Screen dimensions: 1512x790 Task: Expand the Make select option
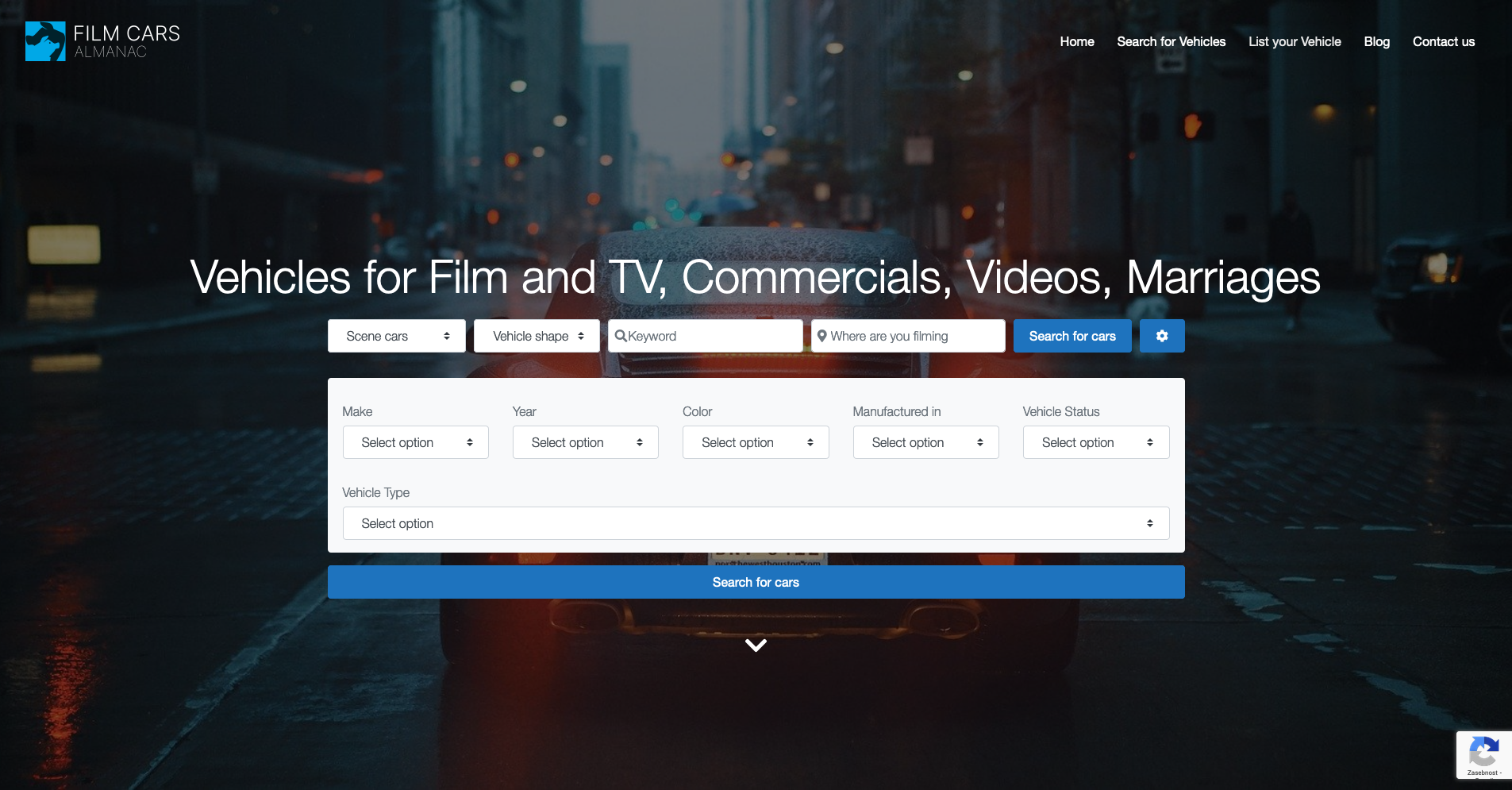point(415,442)
